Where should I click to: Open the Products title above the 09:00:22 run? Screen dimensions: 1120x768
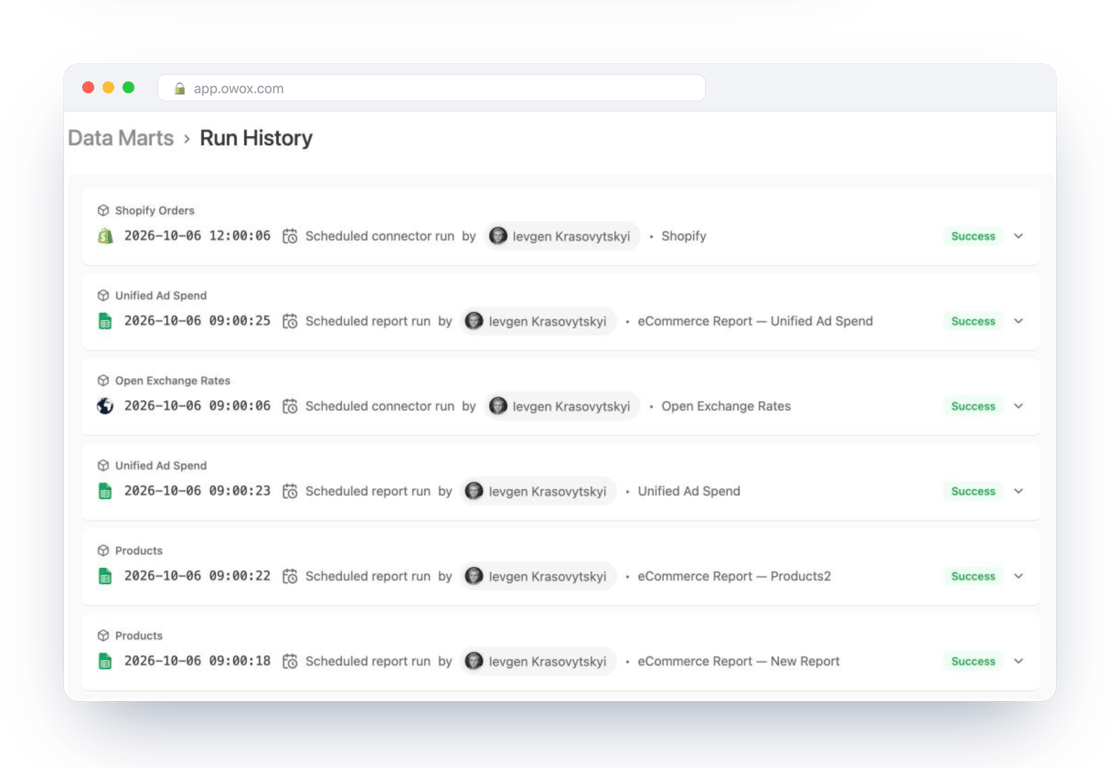[x=139, y=550]
